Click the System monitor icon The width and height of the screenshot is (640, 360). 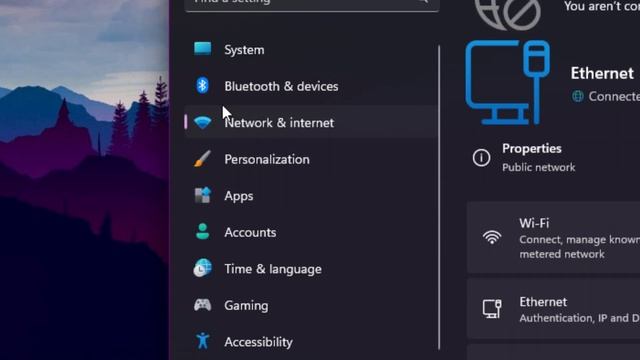pyautogui.click(x=202, y=49)
